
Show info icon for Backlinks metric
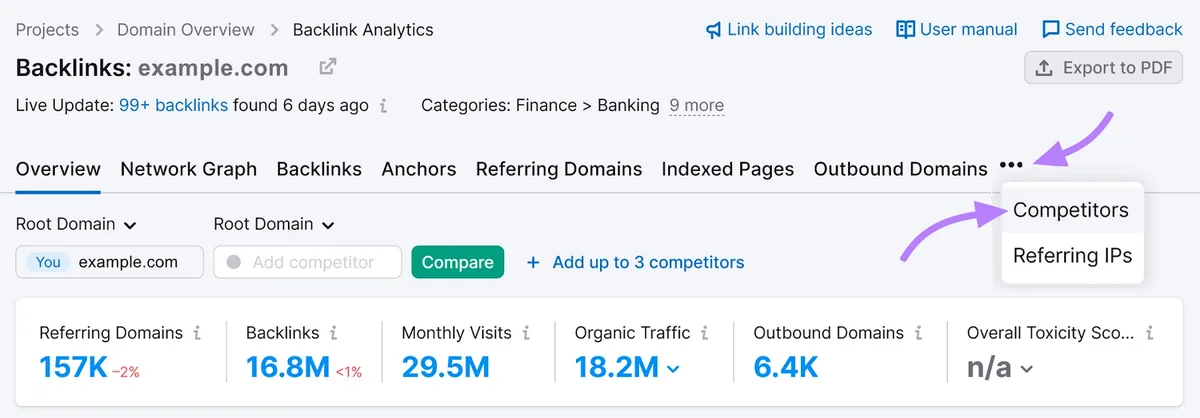[333, 333]
